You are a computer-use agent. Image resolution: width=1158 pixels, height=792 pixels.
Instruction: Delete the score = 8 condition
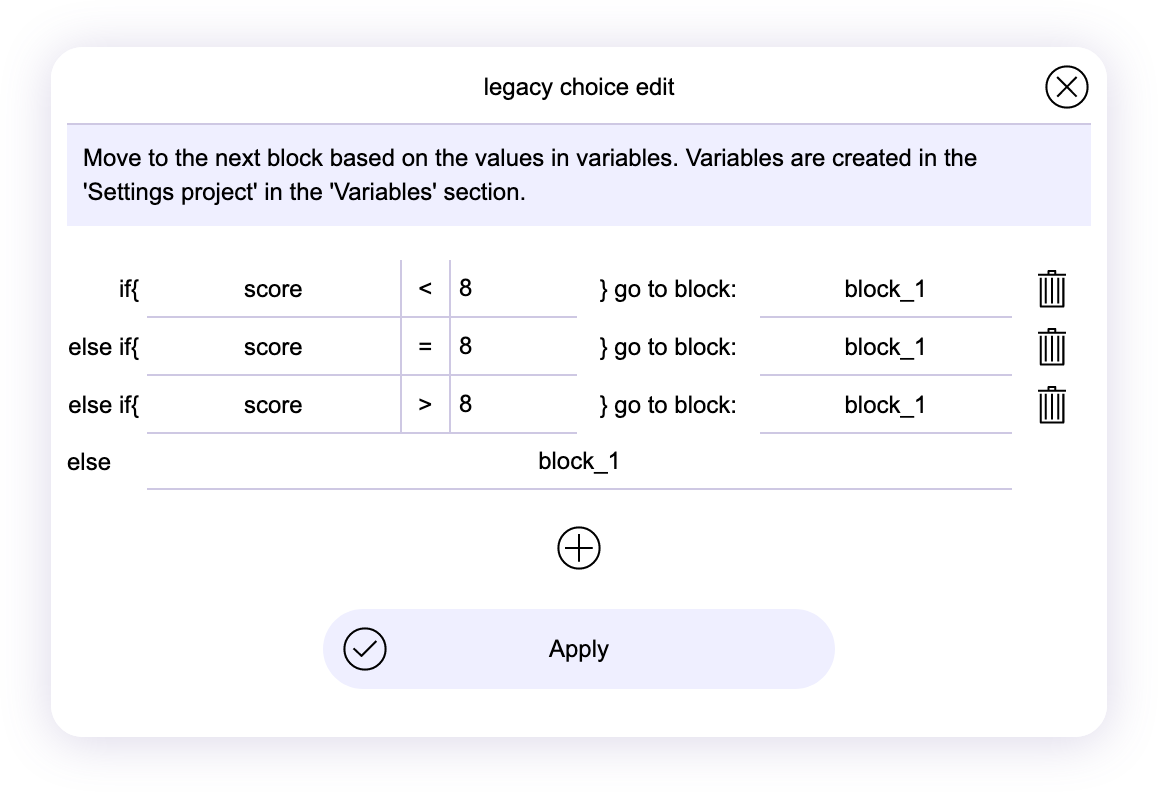[x=1051, y=348]
